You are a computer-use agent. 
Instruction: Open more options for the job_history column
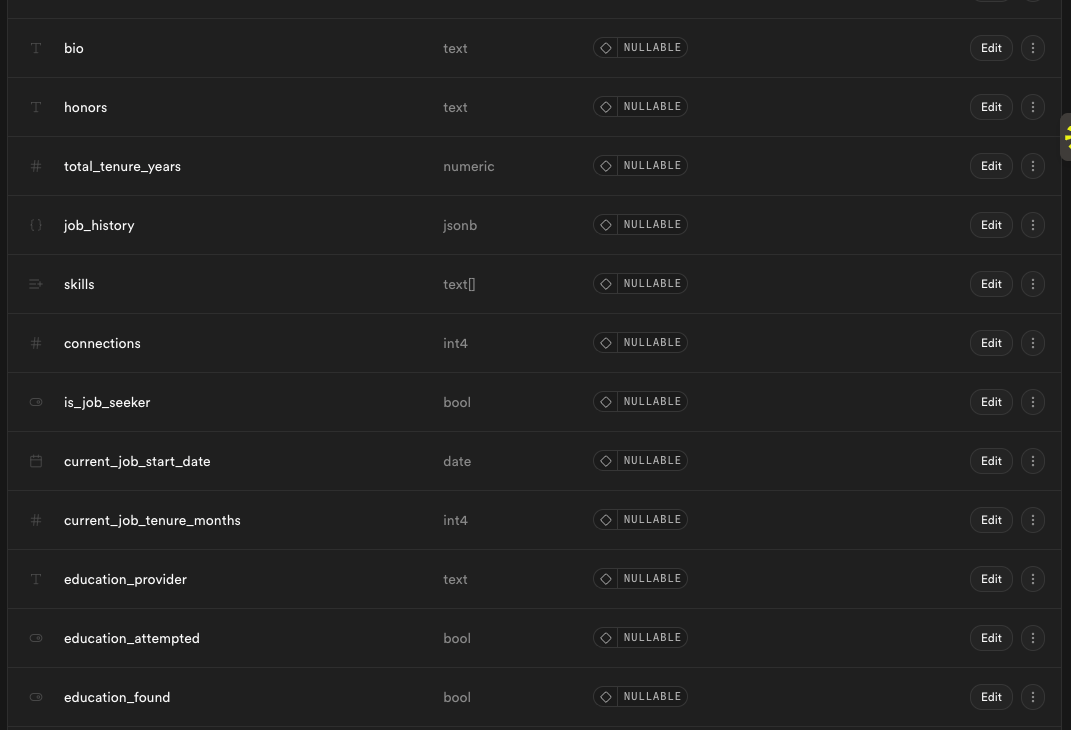click(x=1032, y=225)
